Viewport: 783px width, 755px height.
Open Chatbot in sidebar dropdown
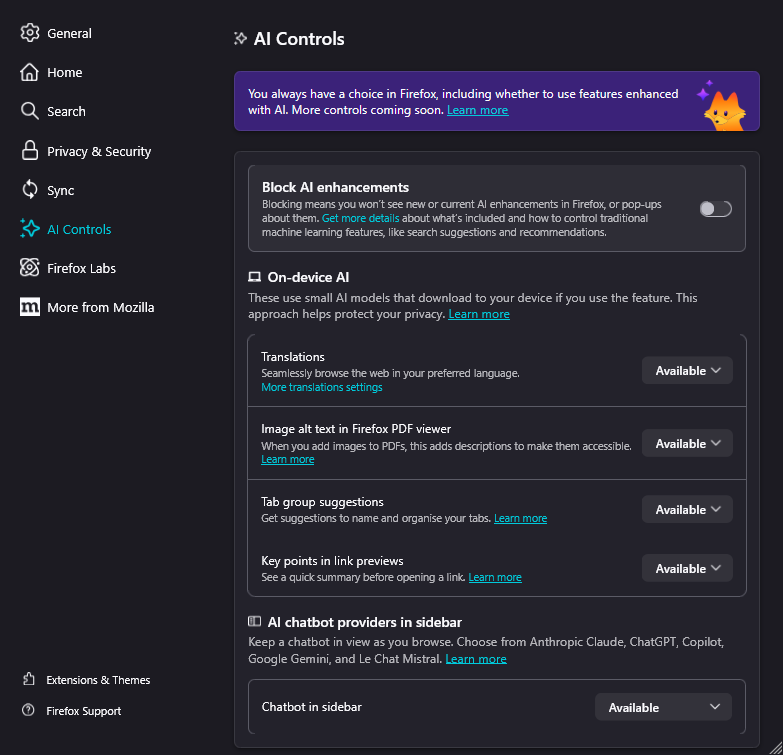(x=663, y=707)
